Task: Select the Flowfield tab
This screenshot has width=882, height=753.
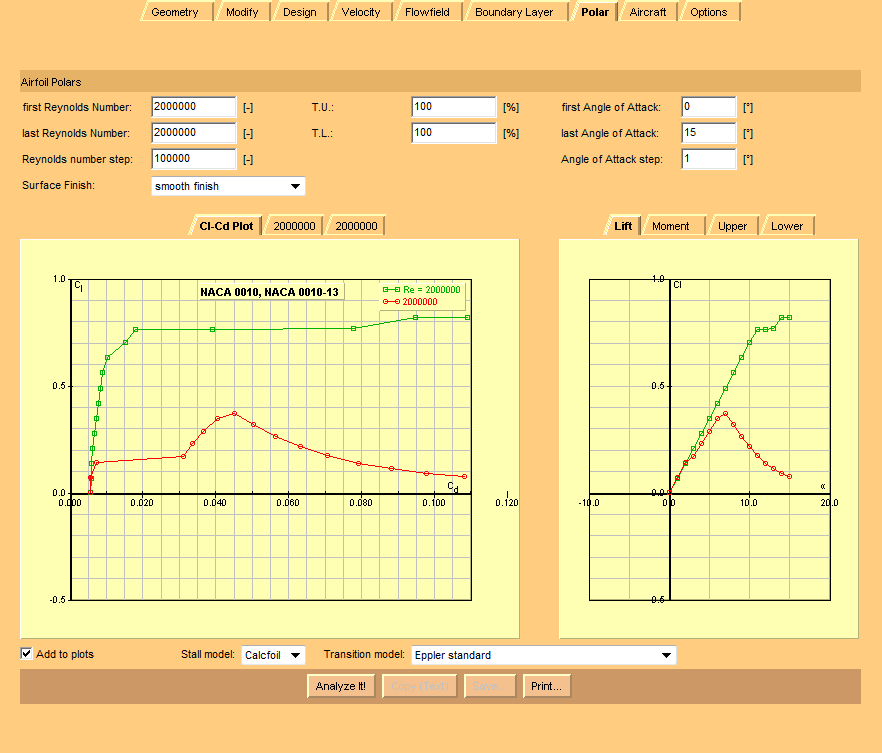Action: pos(427,12)
